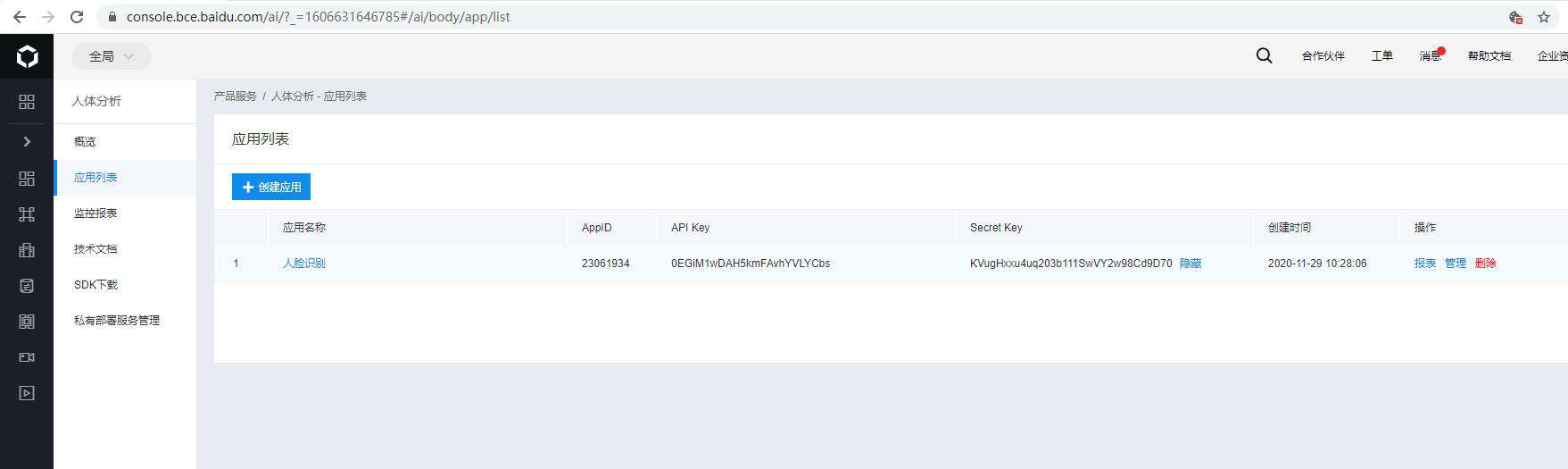The width and height of the screenshot is (1568, 469).
Task: Open the video camera icon in the dark sidebar
Action: (x=27, y=357)
